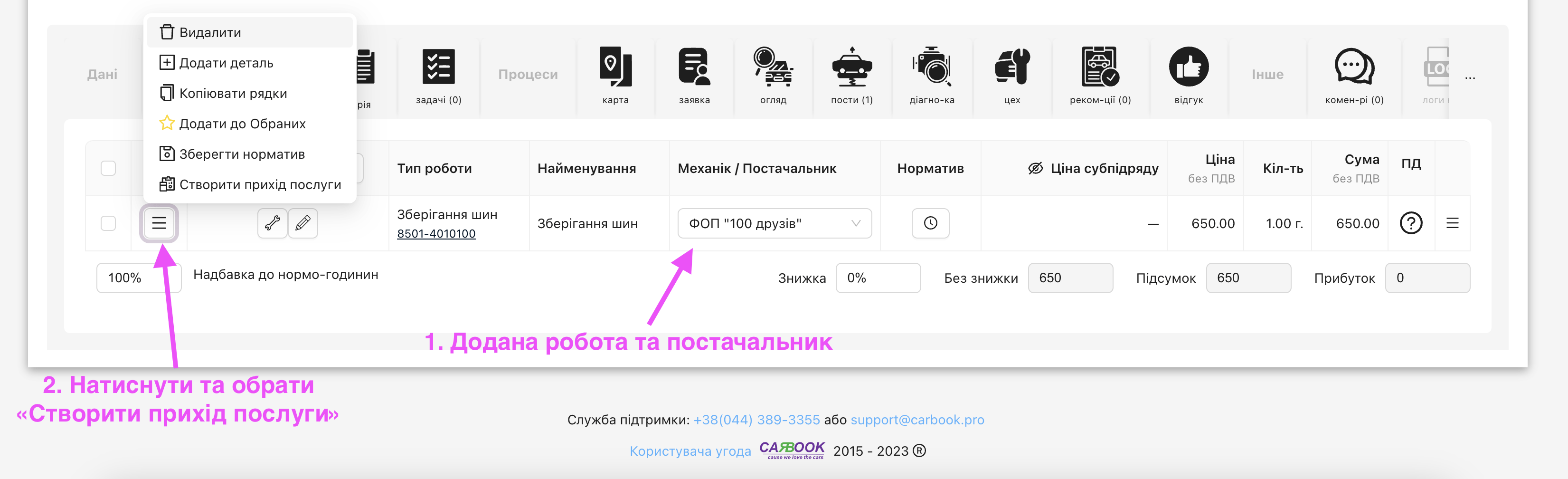Viewport: 1568px width, 479px height.
Task: Click the support@carbook.pro email link
Action: pyautogui.click(x=916, y=420)
